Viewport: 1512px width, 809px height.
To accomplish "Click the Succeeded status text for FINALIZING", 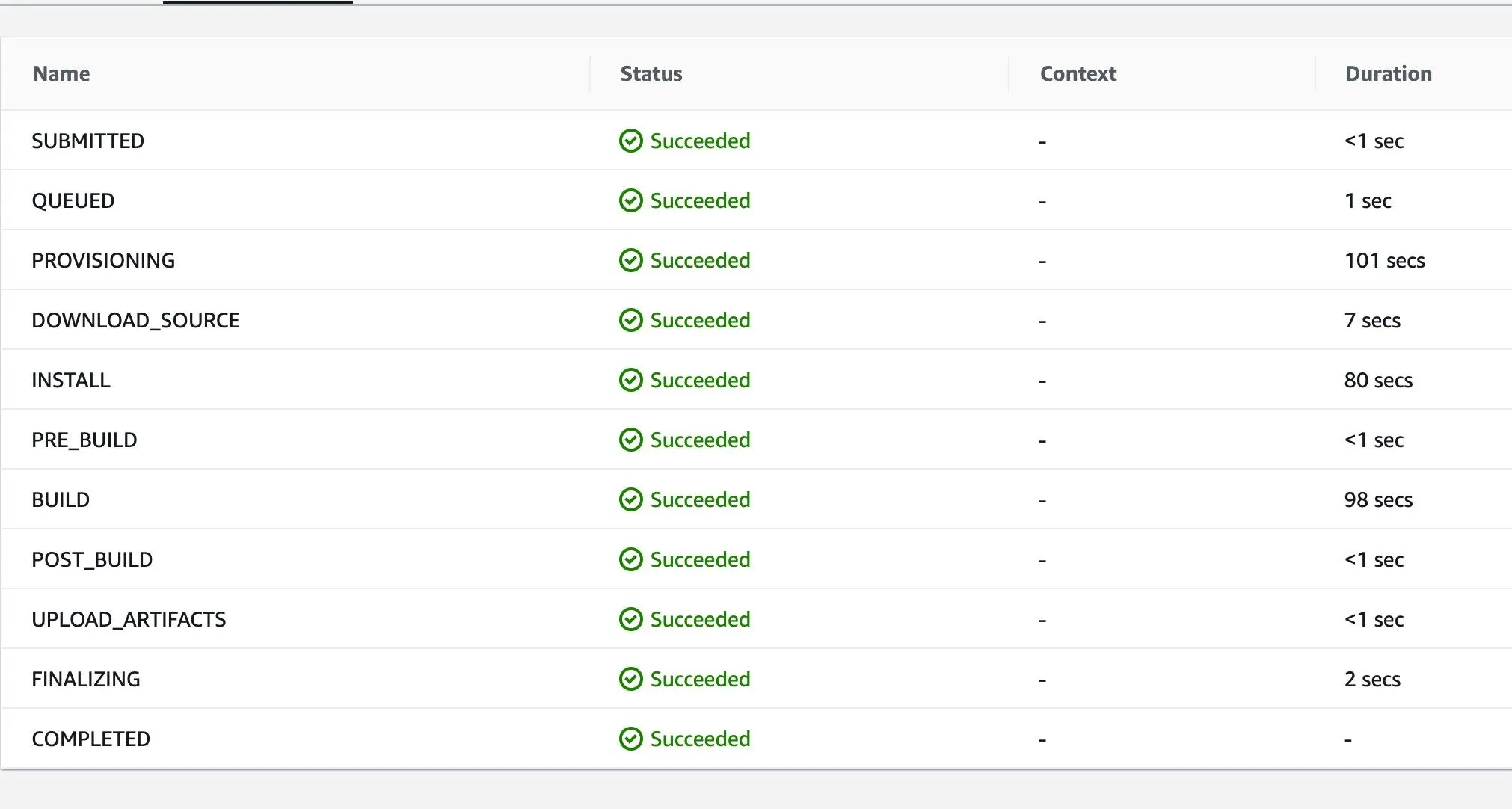I will coord(700,679).
